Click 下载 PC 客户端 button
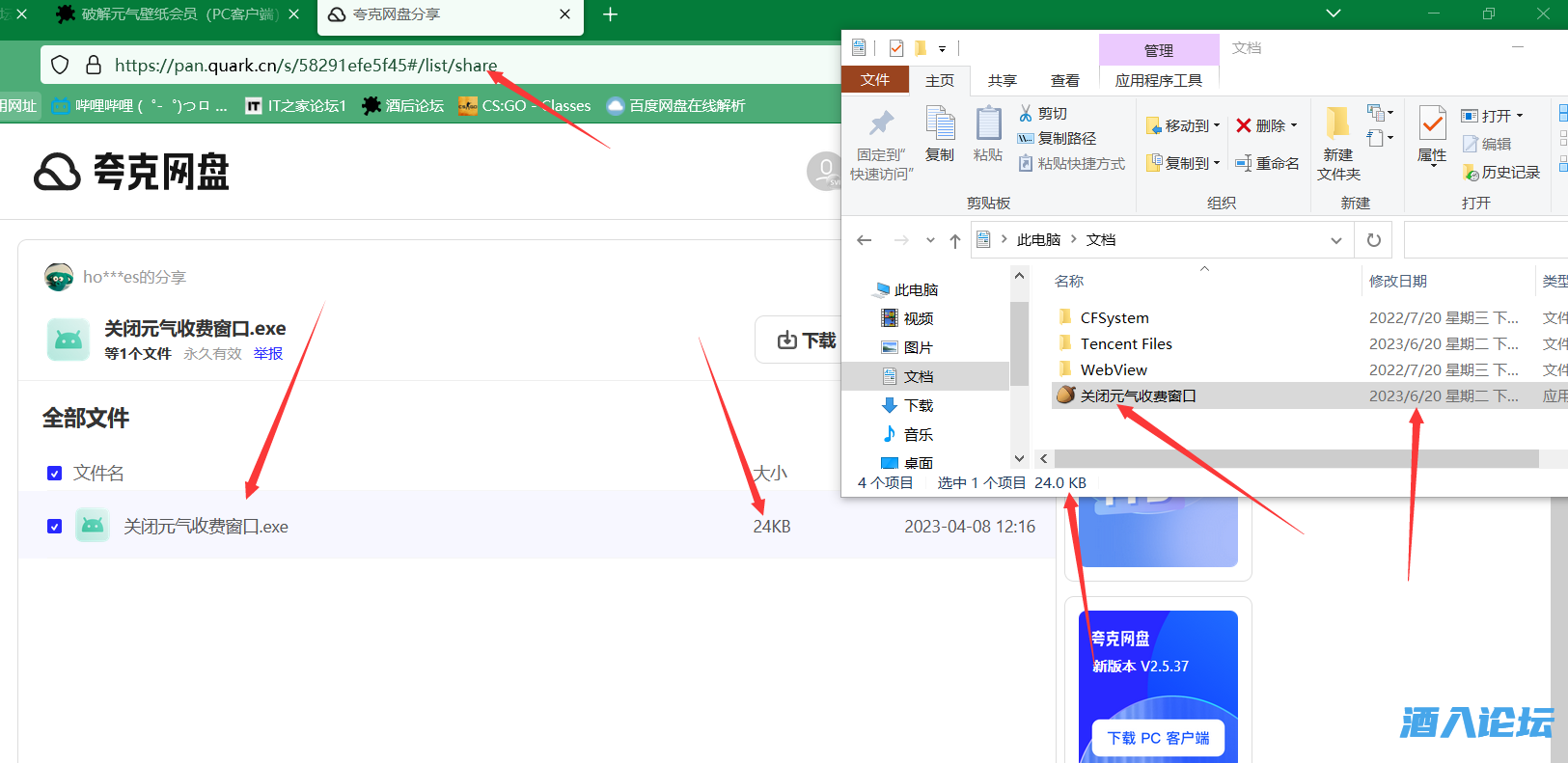This screenshot has height=763, width=1568. tap(1158, 738)
